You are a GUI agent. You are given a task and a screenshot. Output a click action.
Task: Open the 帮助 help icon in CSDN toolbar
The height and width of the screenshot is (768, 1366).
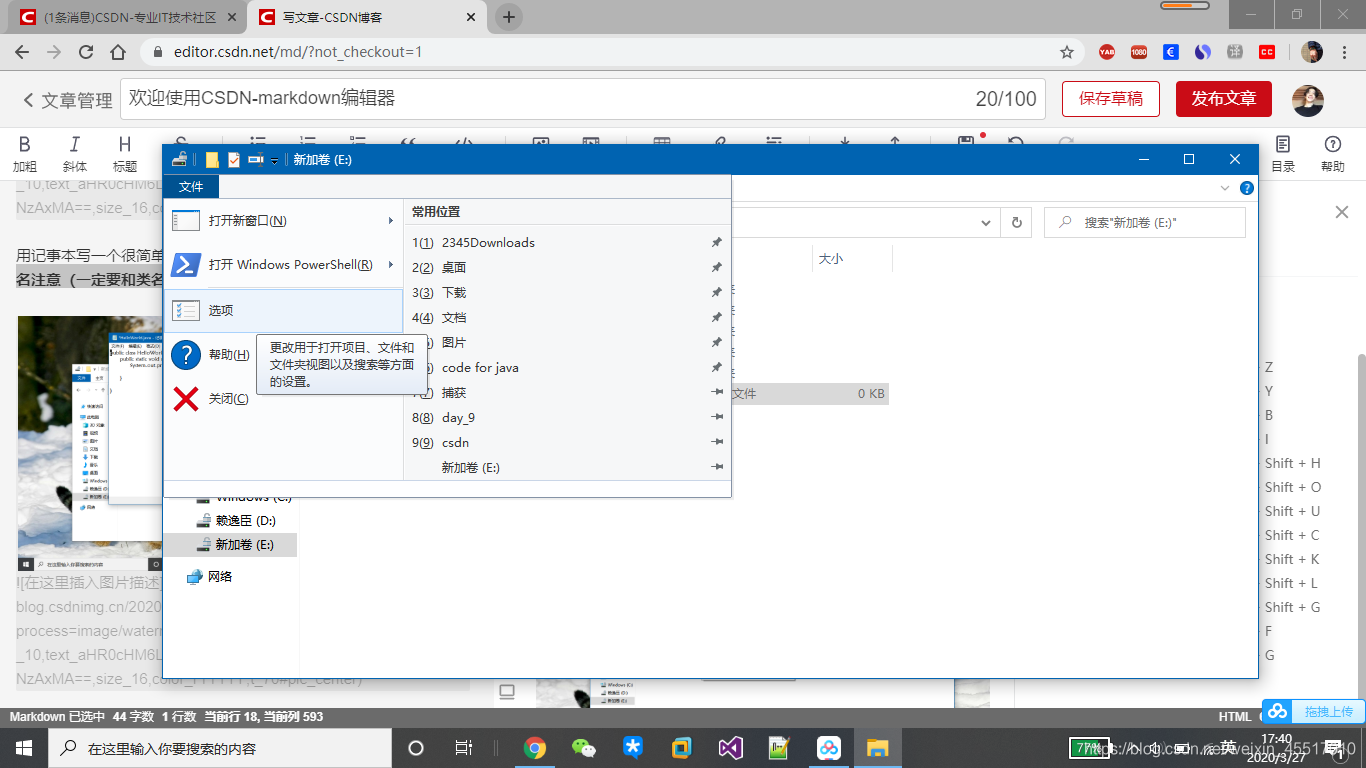(1332, 144)
